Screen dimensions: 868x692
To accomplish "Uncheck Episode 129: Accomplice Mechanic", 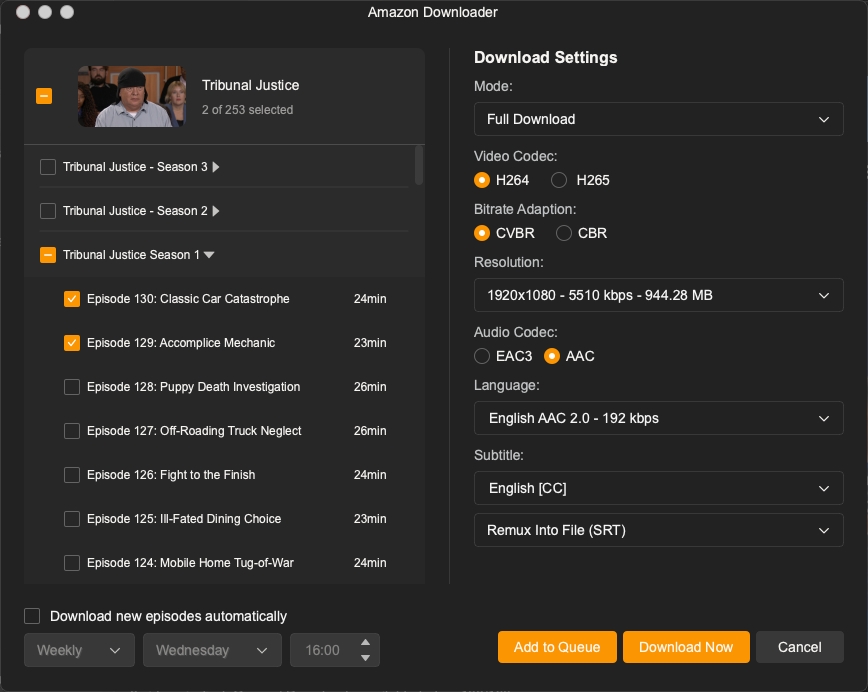I will tap(72, 343).
